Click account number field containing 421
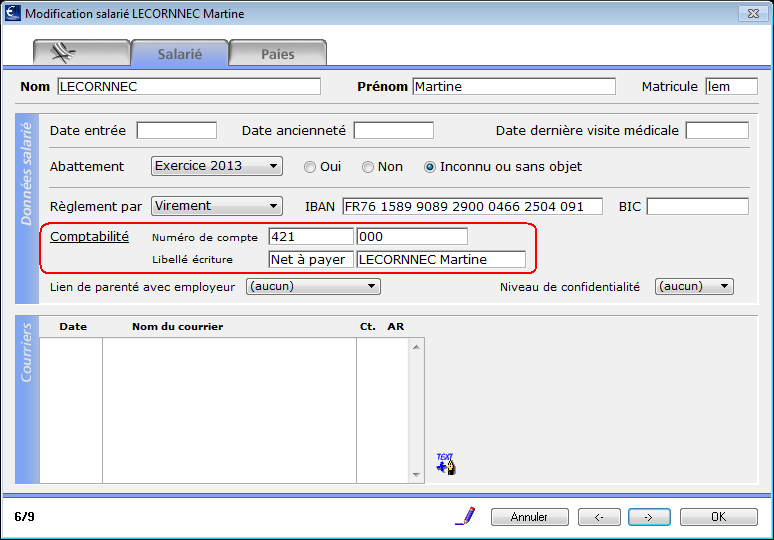The image size is (774, 540). click(311, 236)
